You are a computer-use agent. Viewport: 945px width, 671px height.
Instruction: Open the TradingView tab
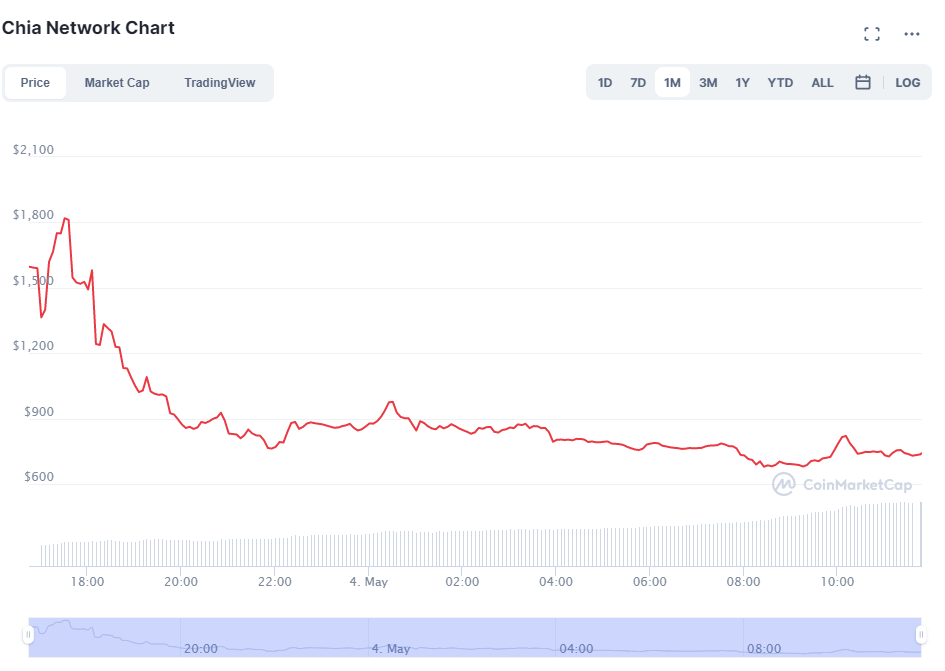[220, 83]
